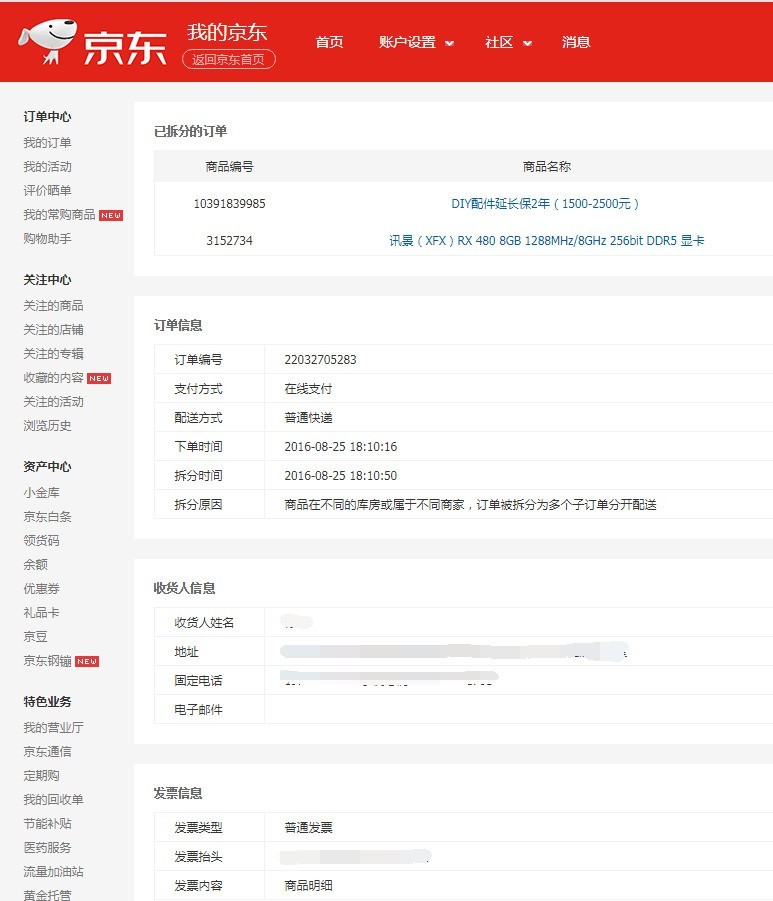The image size is (773, 901).
Task: Click order time 2016-08-25 18:10:16
Action: coord(341,446)
